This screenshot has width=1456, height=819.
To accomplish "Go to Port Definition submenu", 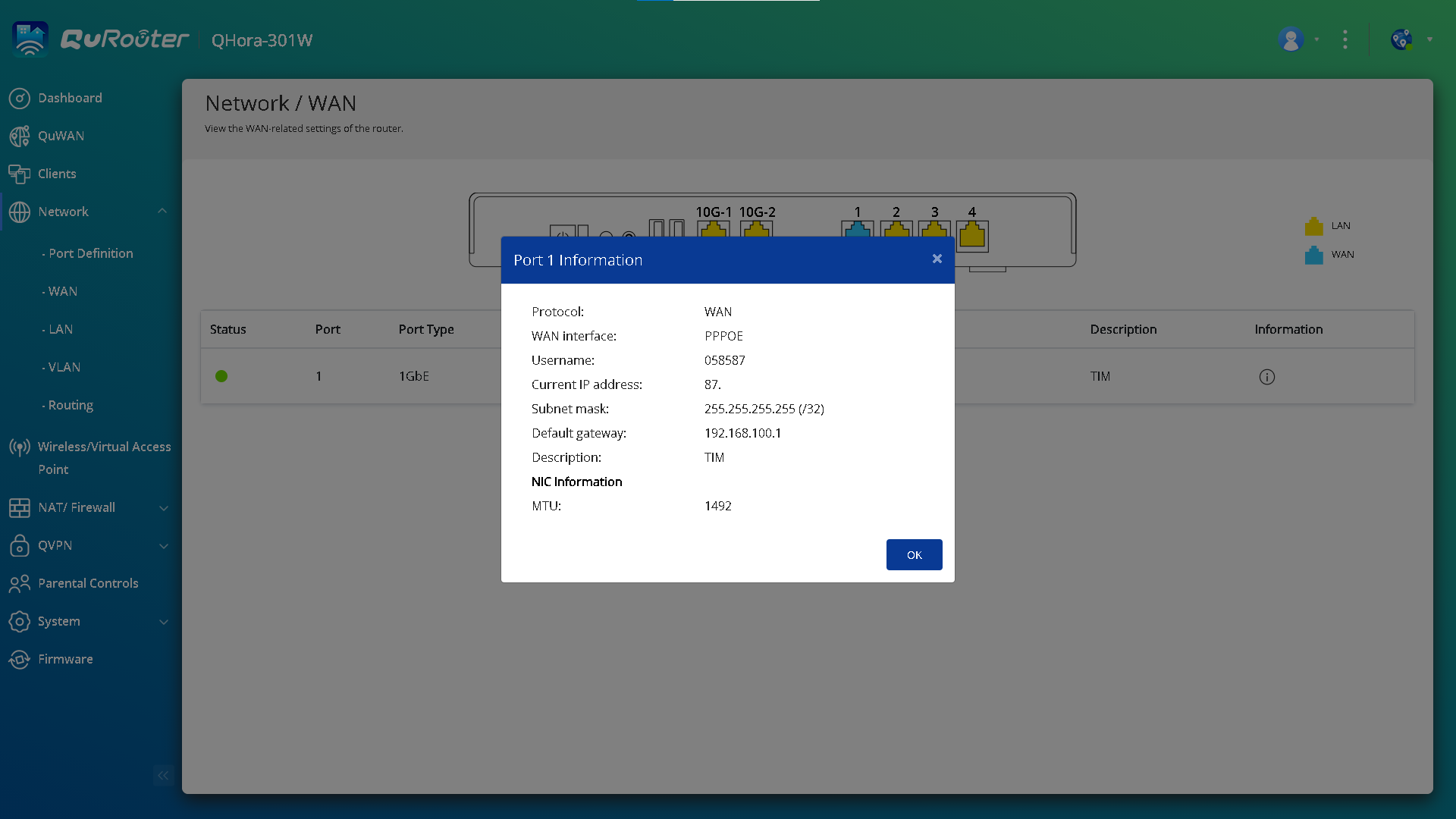I will click(x=90, y=253).
